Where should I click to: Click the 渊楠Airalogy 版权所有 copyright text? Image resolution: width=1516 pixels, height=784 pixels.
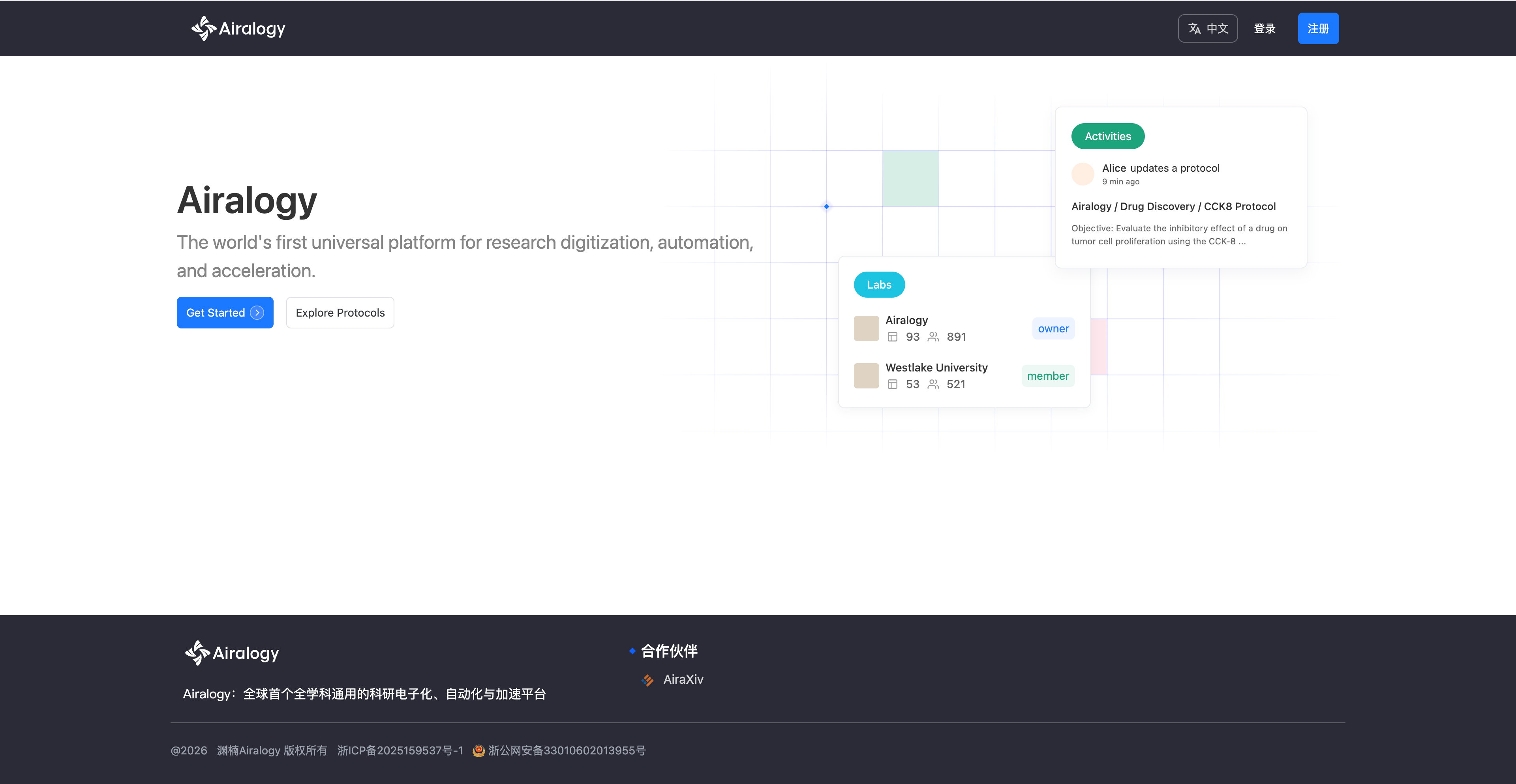[272, 750]
